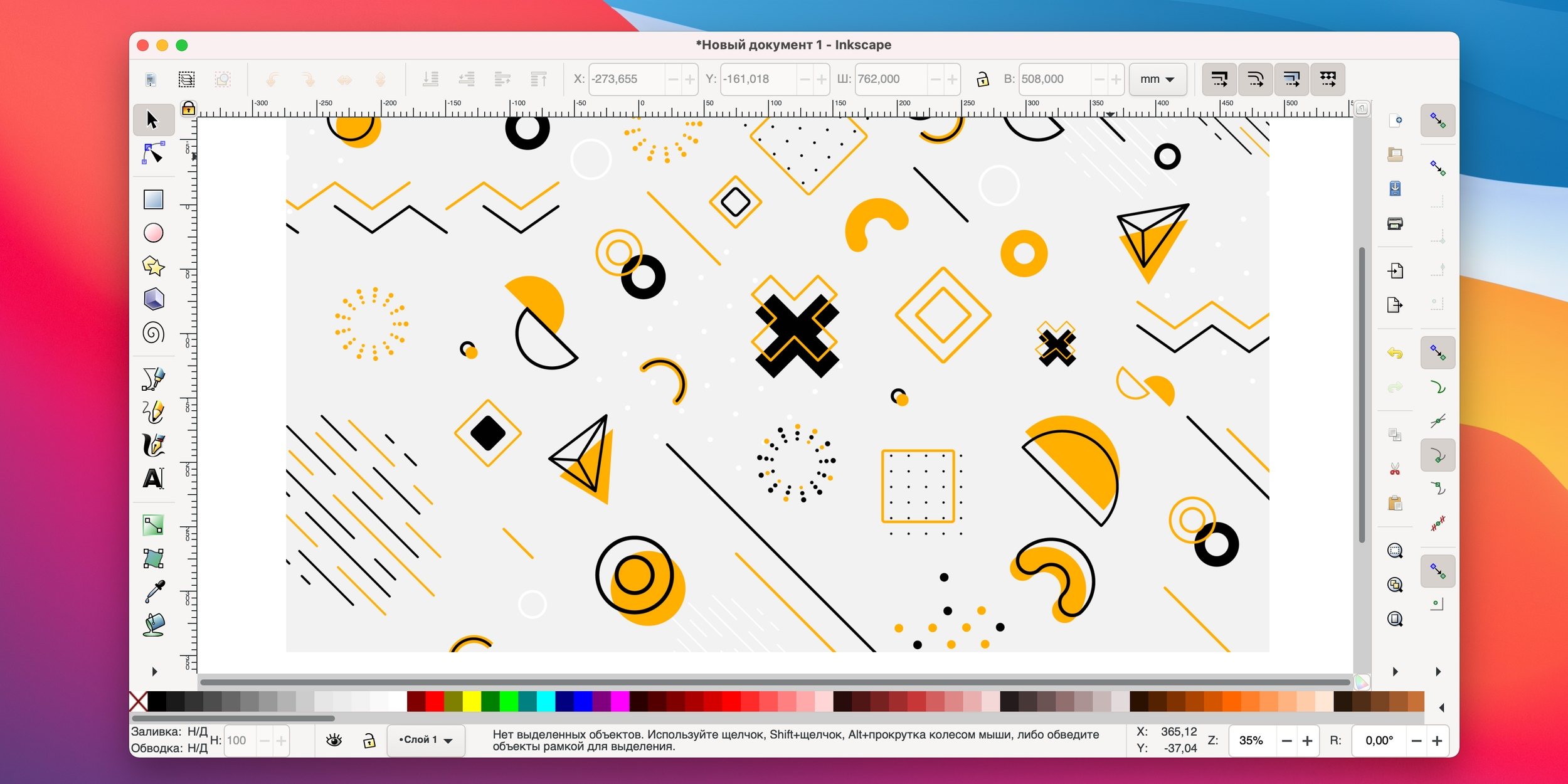Toggle snapping to bounding boxes
The image size is (1568, 784).
pos(1438,168)
